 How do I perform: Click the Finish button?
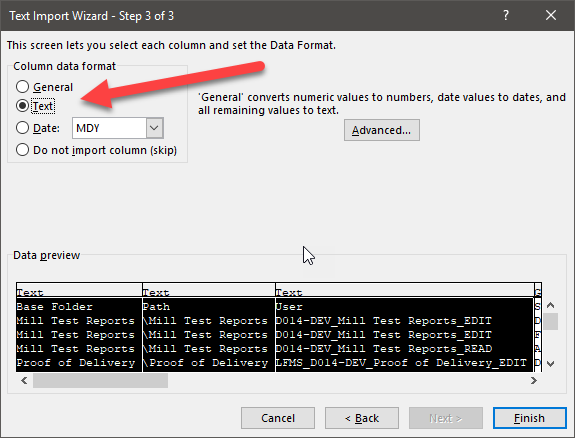530,418
